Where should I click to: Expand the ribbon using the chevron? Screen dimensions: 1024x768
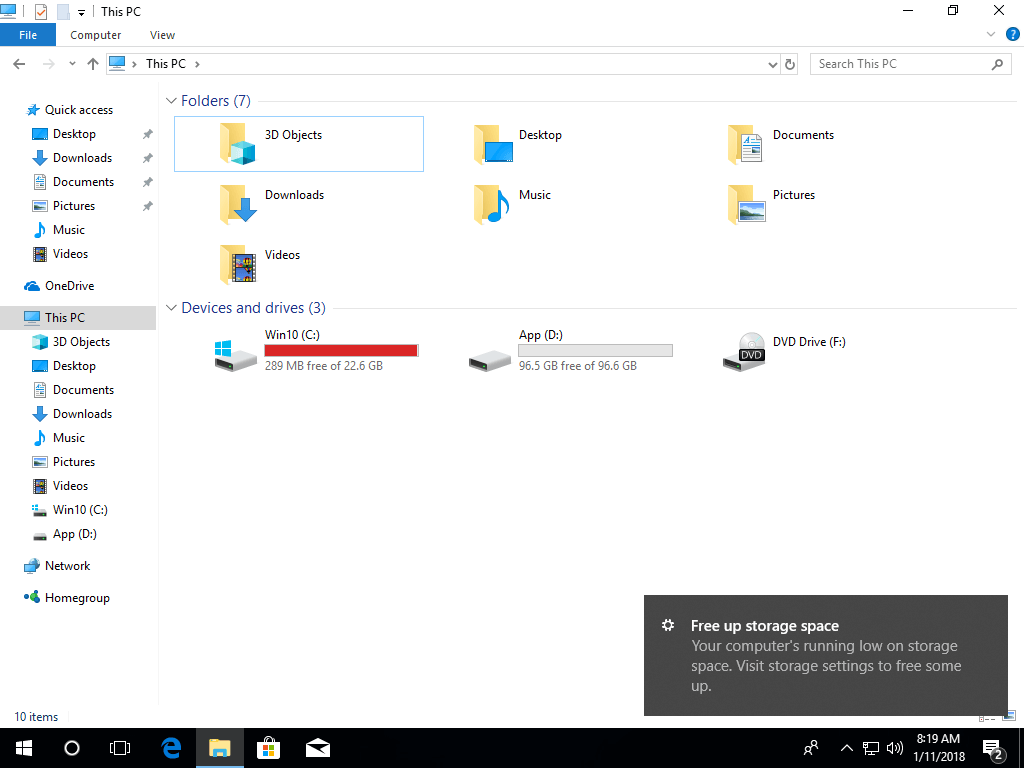pos(989,35)
